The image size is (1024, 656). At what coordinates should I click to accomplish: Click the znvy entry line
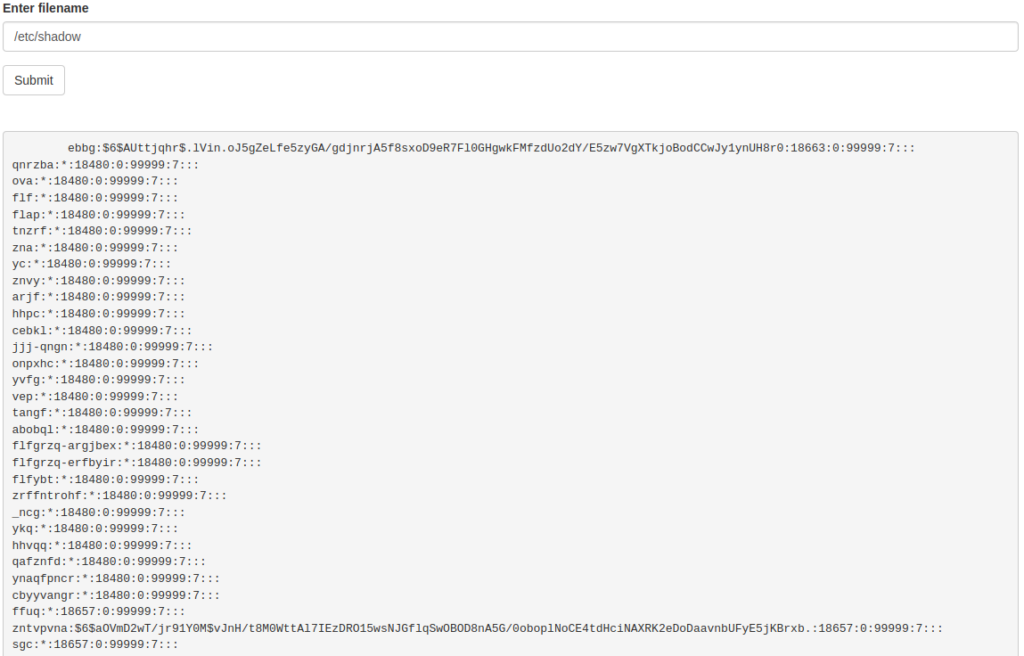pyautogui.click(x=99, y=281)
